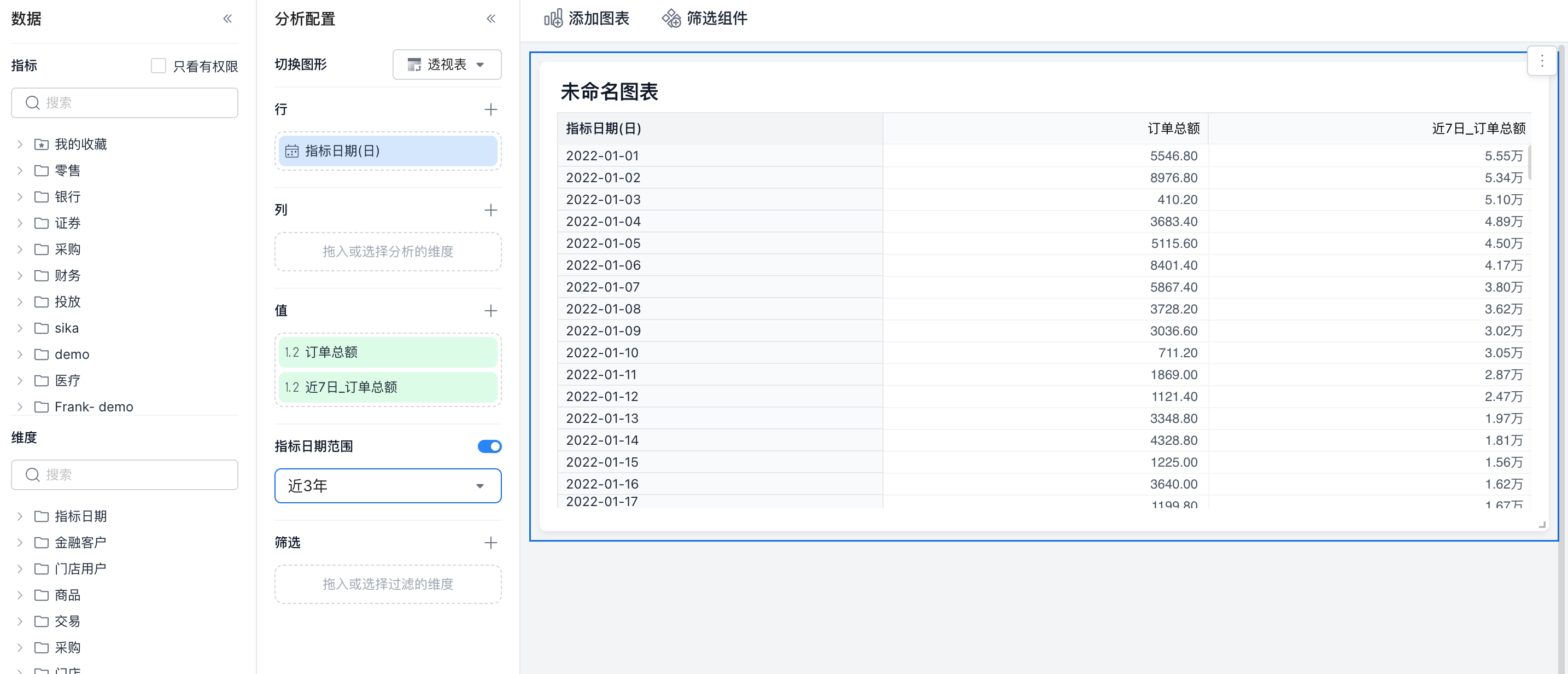
Task: Click the 指标 search input field
Action: [x=125, y=103]
